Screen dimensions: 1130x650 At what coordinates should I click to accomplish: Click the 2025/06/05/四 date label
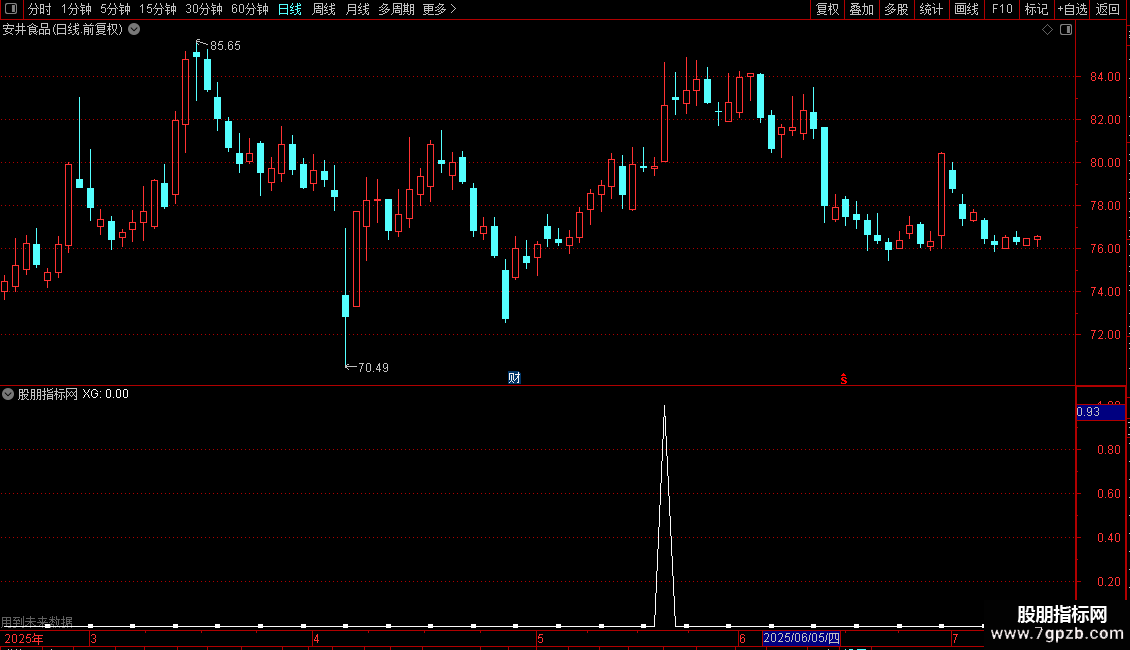click(801, 638)
